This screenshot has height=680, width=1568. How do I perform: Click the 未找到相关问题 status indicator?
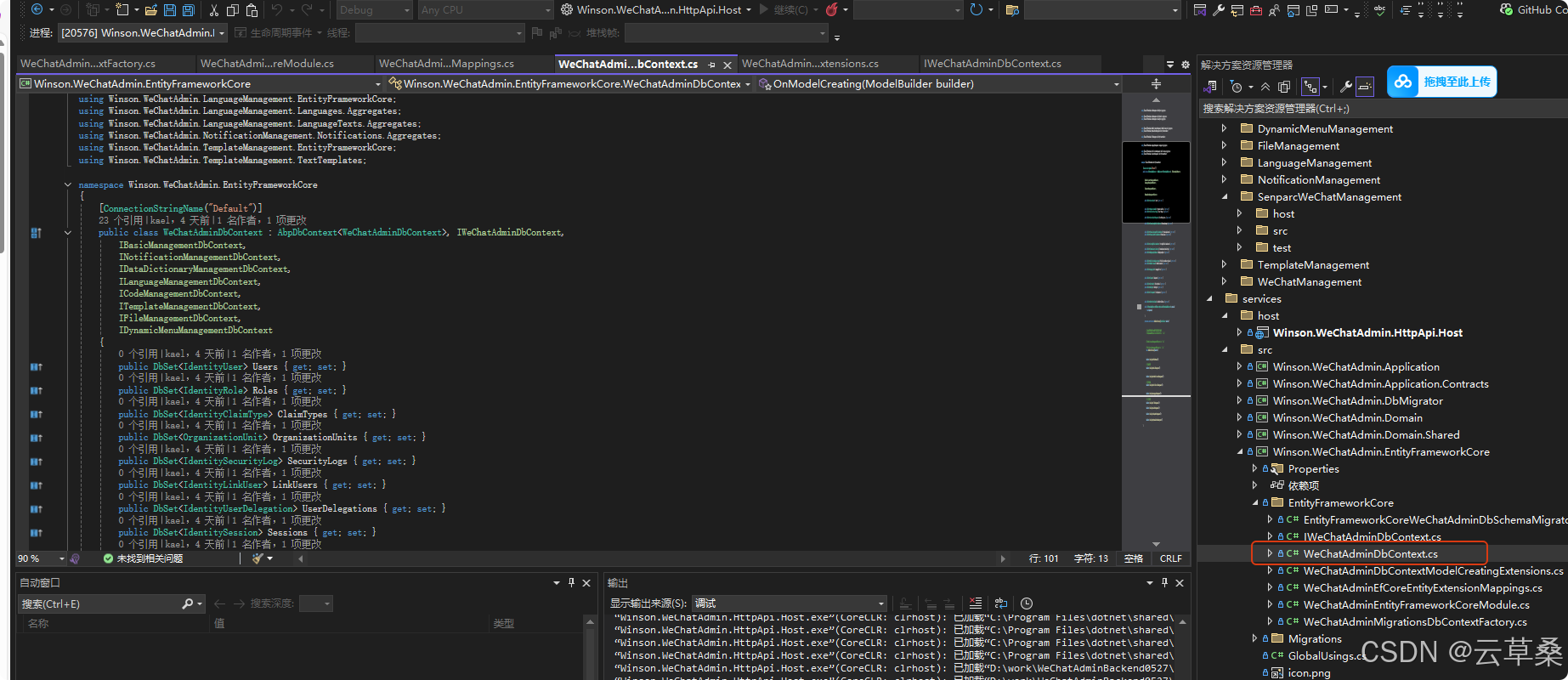143,558
